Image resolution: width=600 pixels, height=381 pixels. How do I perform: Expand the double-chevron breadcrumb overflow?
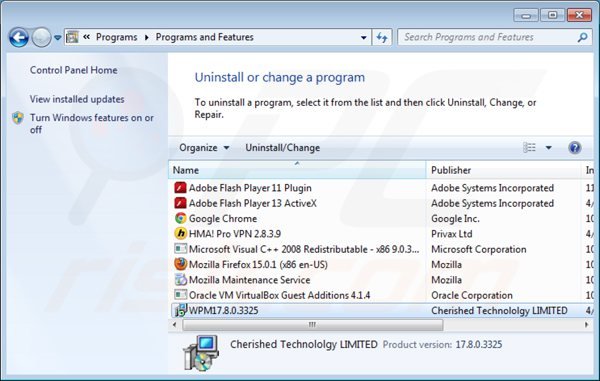click(x=86, y=37)
